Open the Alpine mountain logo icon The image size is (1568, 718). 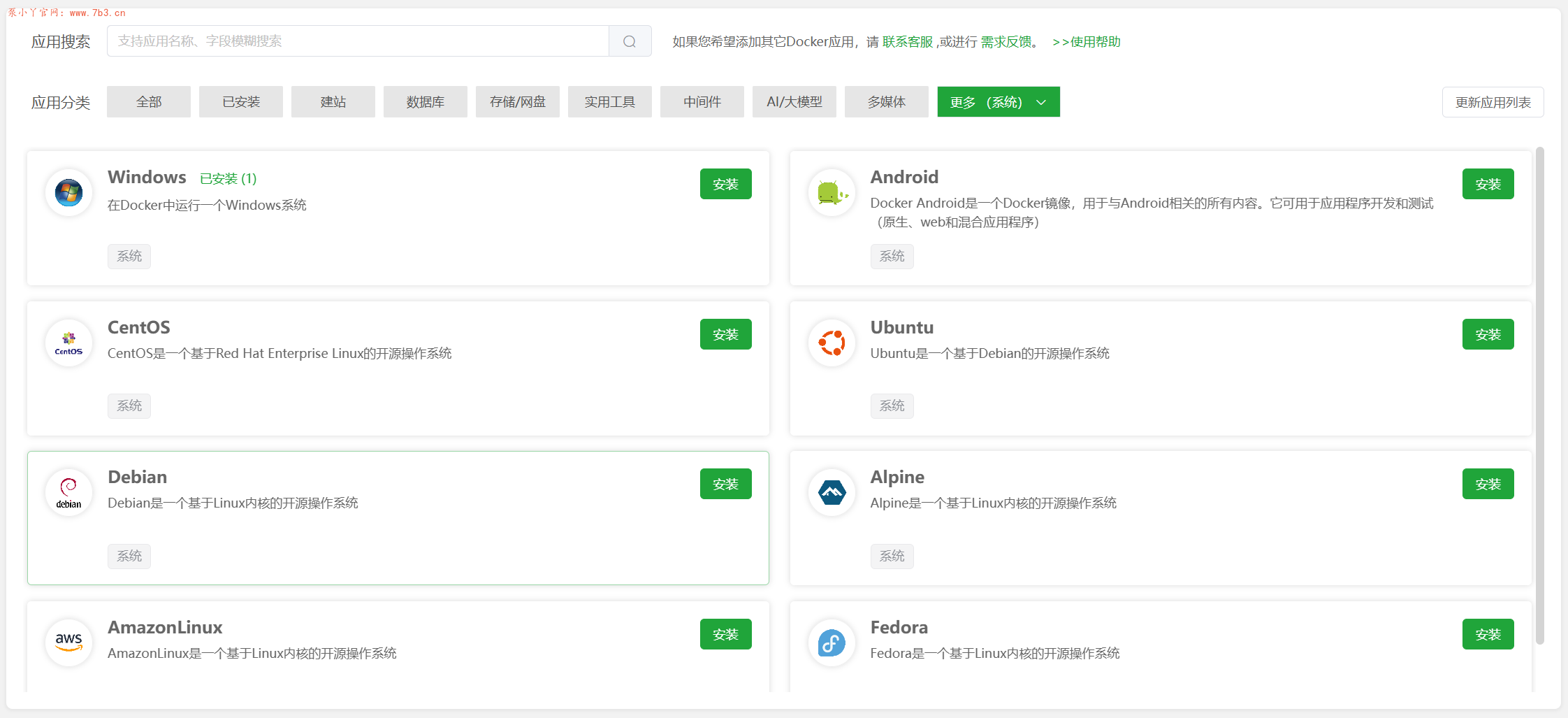click(x=832, y=492)
